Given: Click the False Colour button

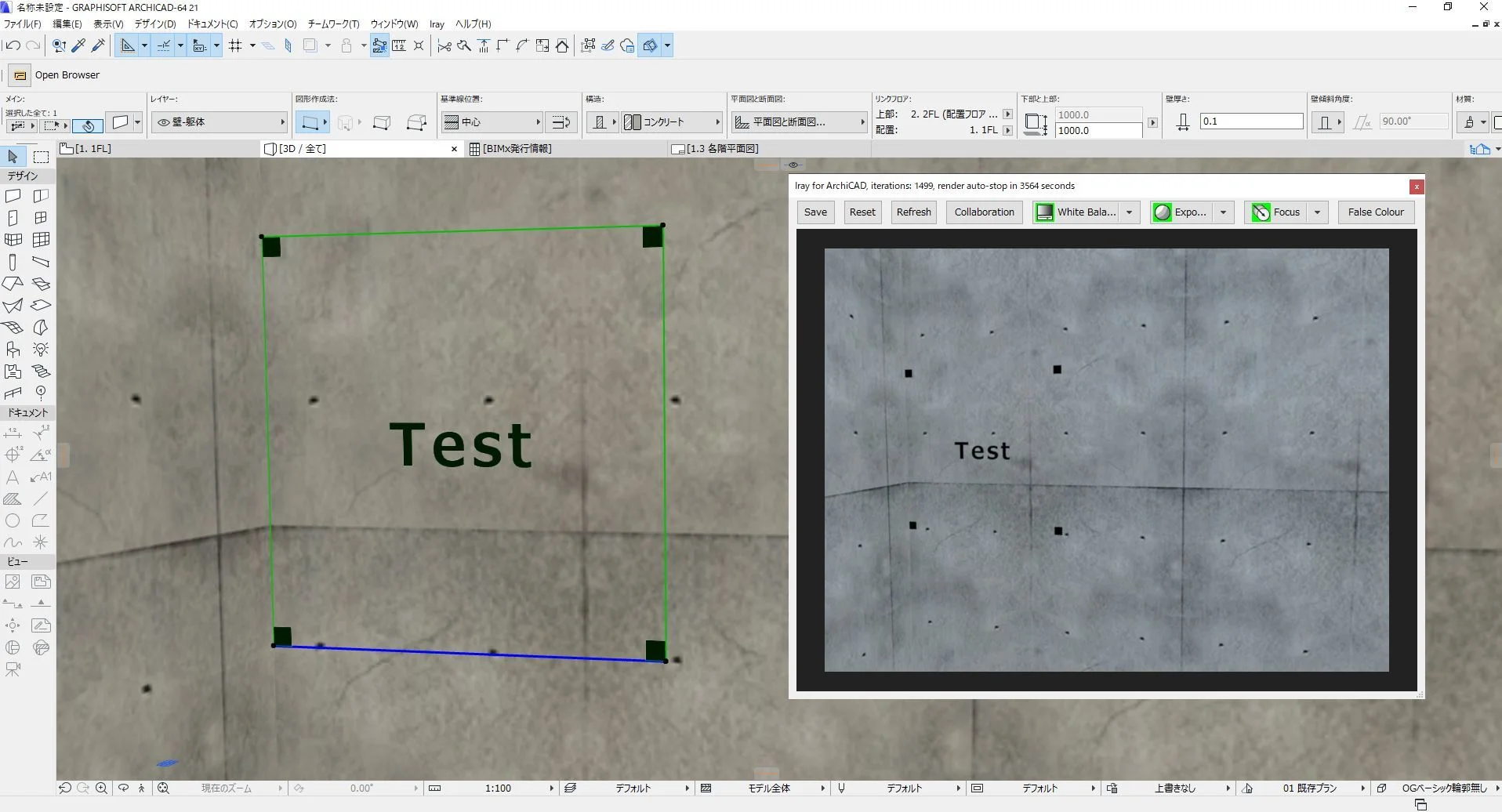Looking at the screenshot, I should tap(1376, 212).
